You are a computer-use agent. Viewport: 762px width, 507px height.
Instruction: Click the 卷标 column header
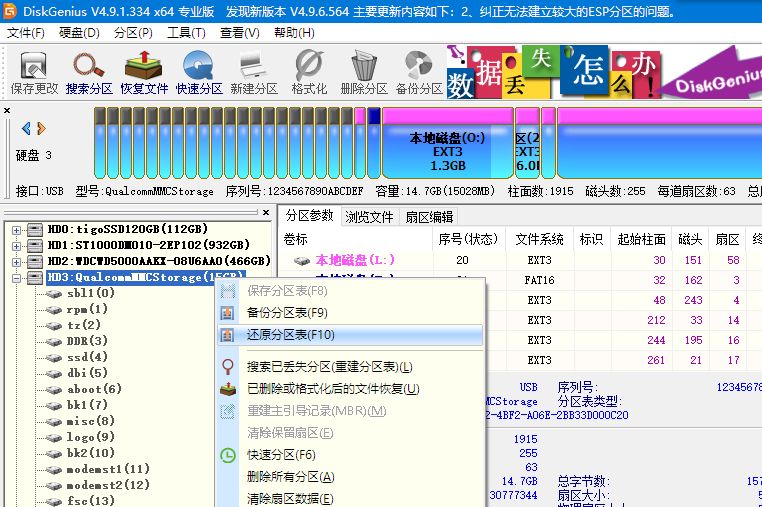pos(295,239)
